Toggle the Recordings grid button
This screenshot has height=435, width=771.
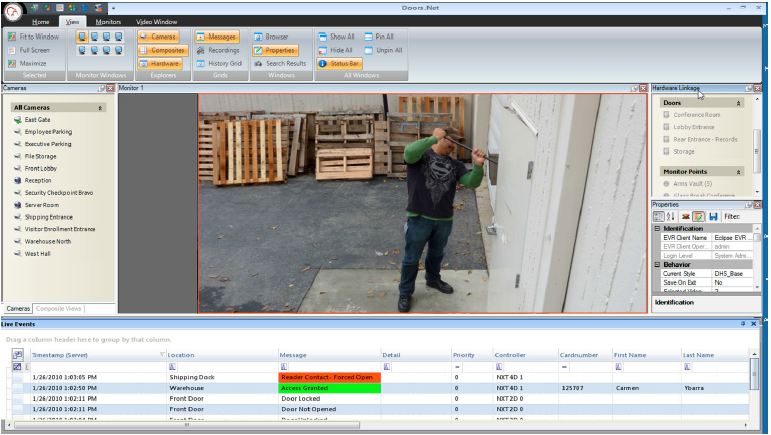(x=218, y=50)
